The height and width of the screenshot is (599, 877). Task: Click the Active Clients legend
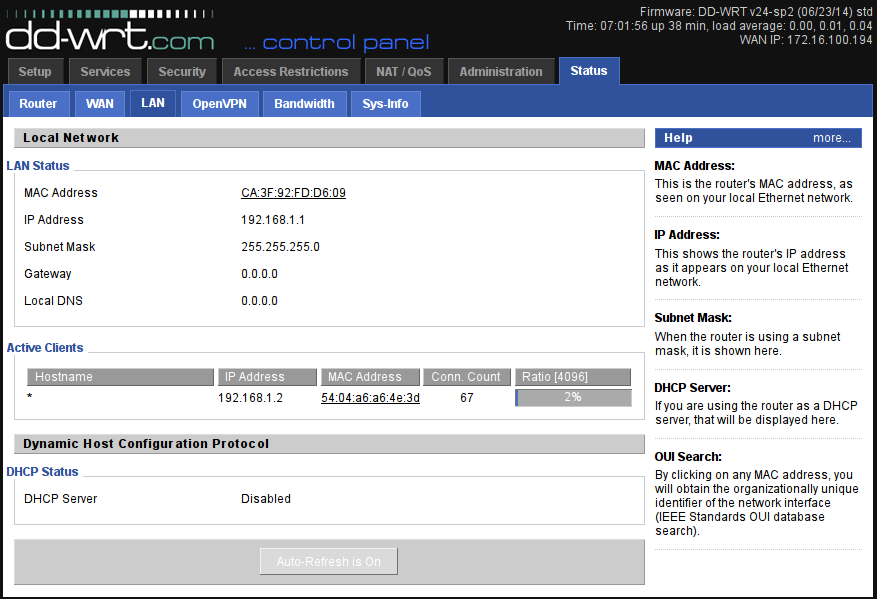coord(45,348)
